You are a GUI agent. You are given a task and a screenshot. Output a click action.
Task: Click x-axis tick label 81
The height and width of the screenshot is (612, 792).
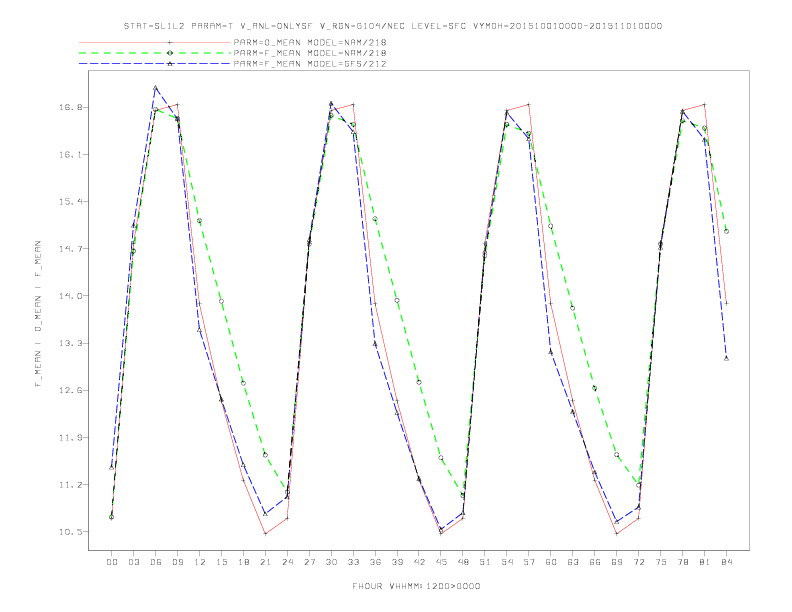pos(705,562)
